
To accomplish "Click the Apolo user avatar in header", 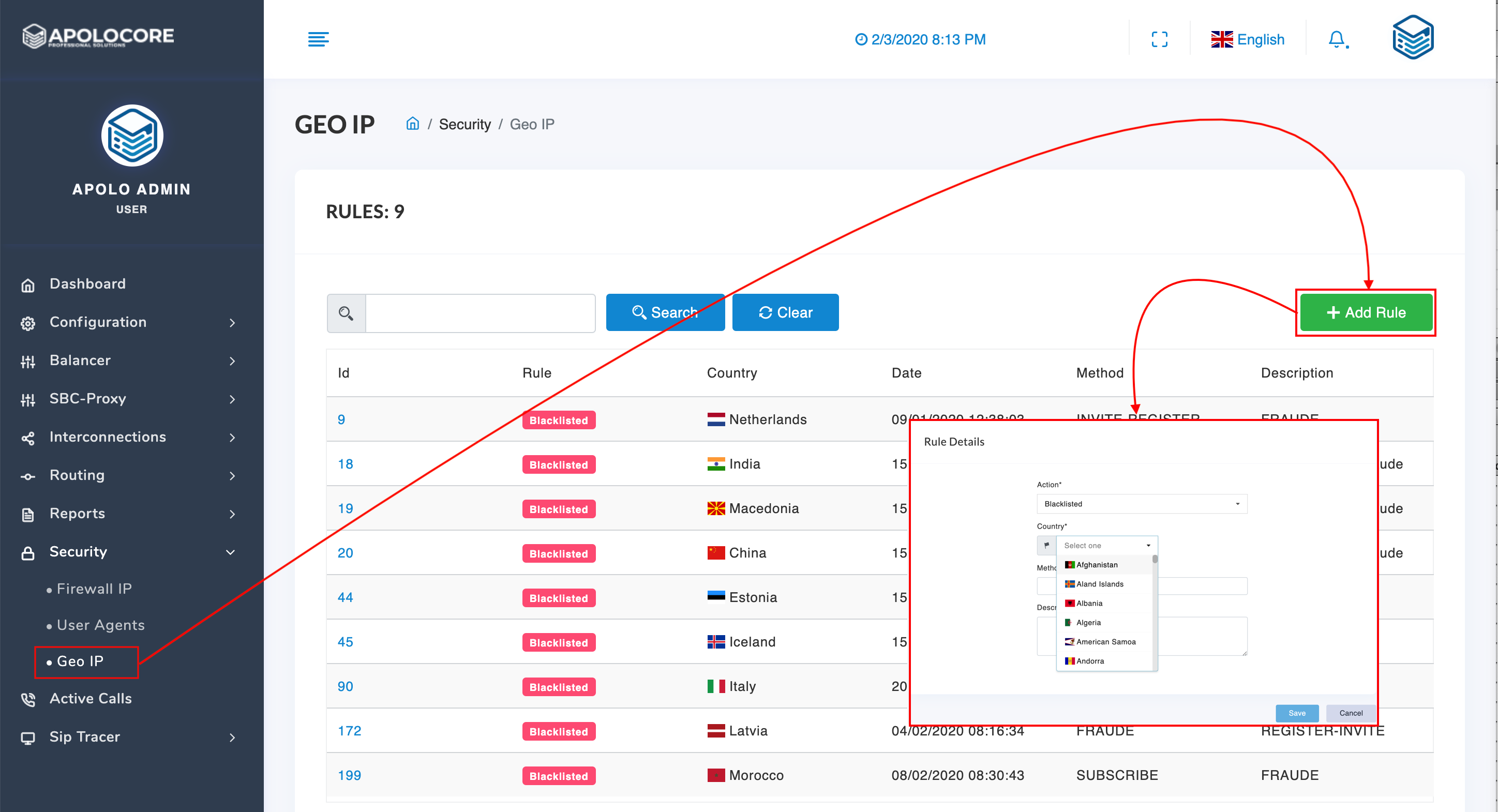I will 1413,38.
